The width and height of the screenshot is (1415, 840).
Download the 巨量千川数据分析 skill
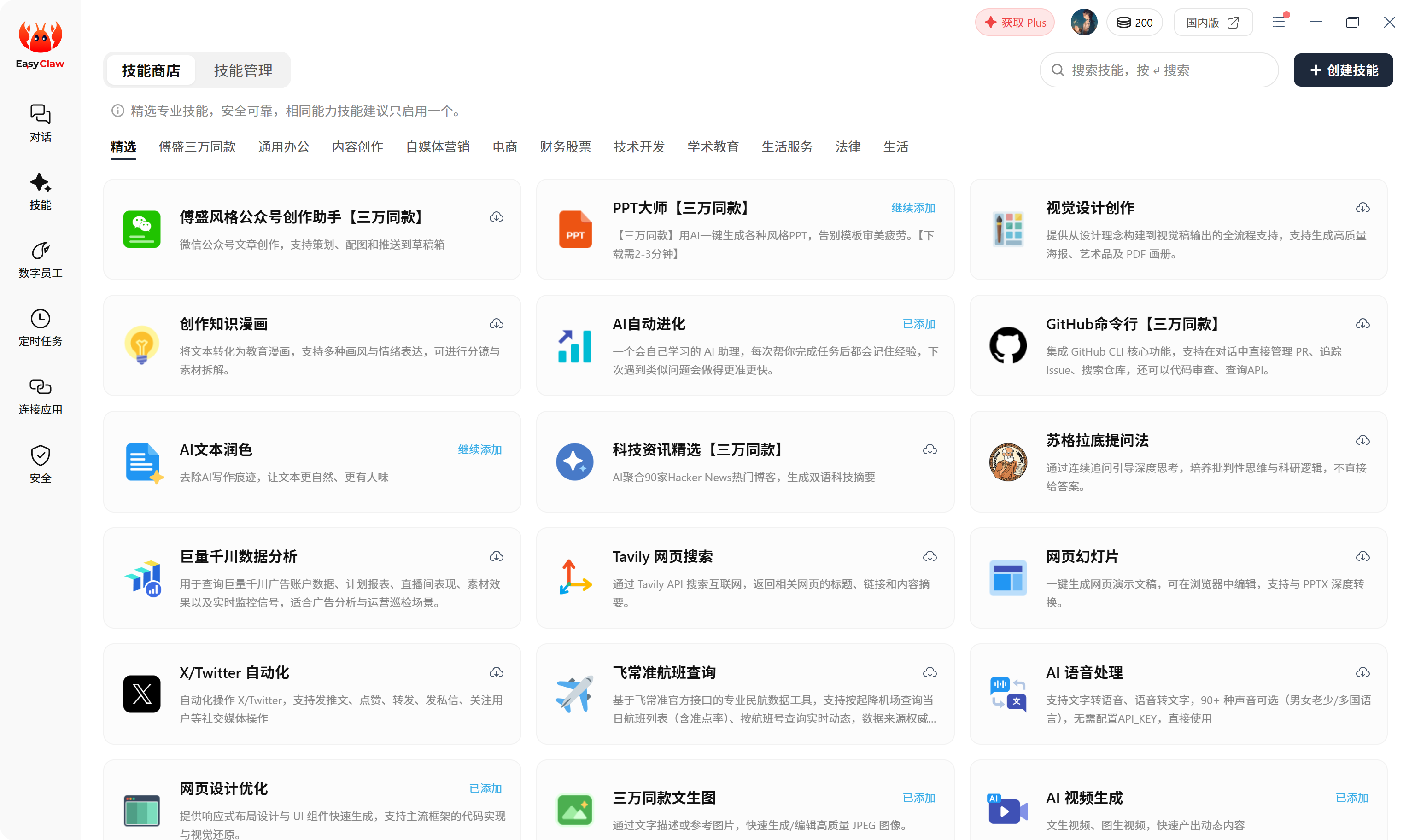click(497, 556)
